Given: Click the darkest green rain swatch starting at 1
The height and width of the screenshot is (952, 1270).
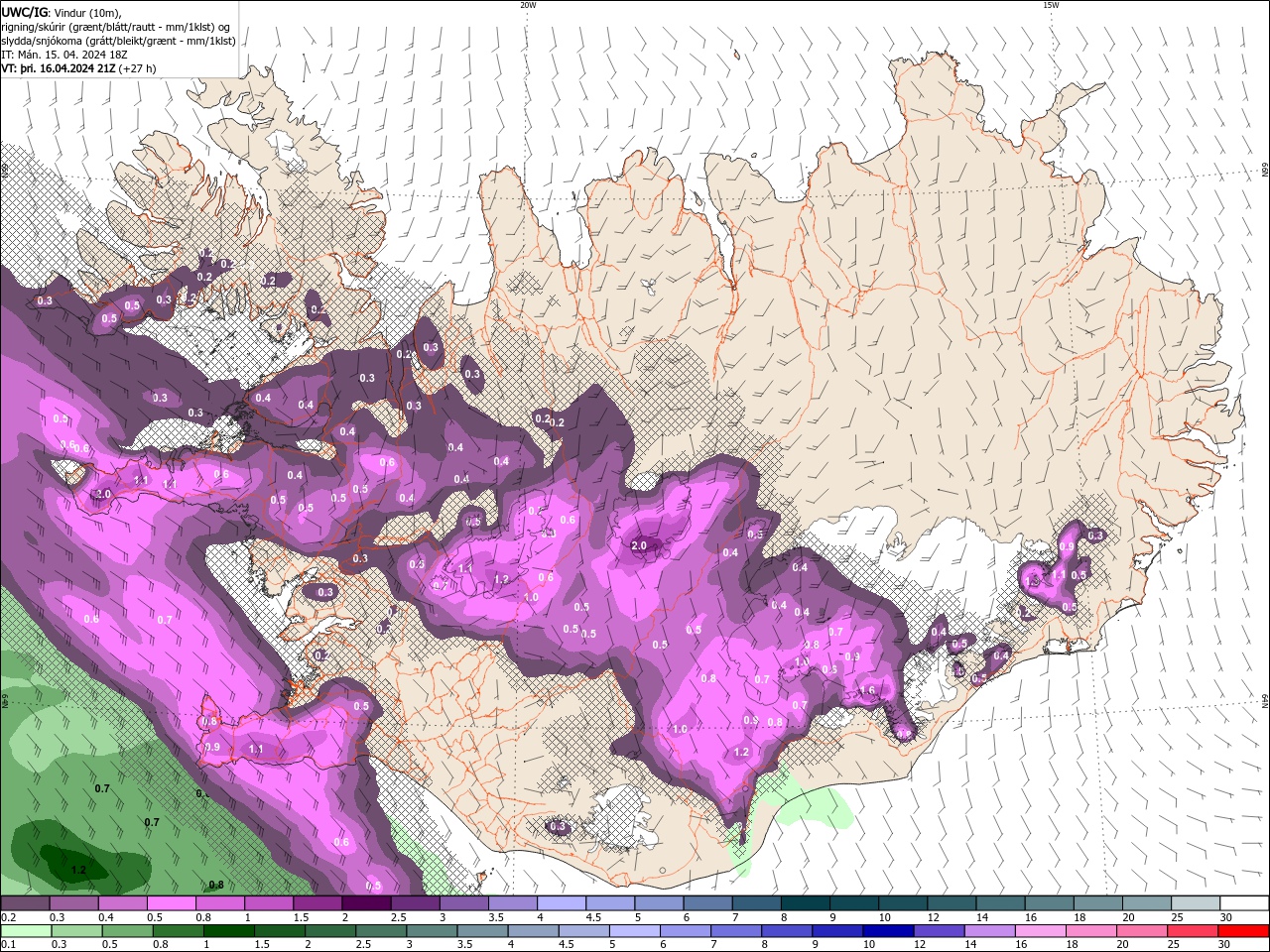Looking at the screenshot, I should click(228, 931).
